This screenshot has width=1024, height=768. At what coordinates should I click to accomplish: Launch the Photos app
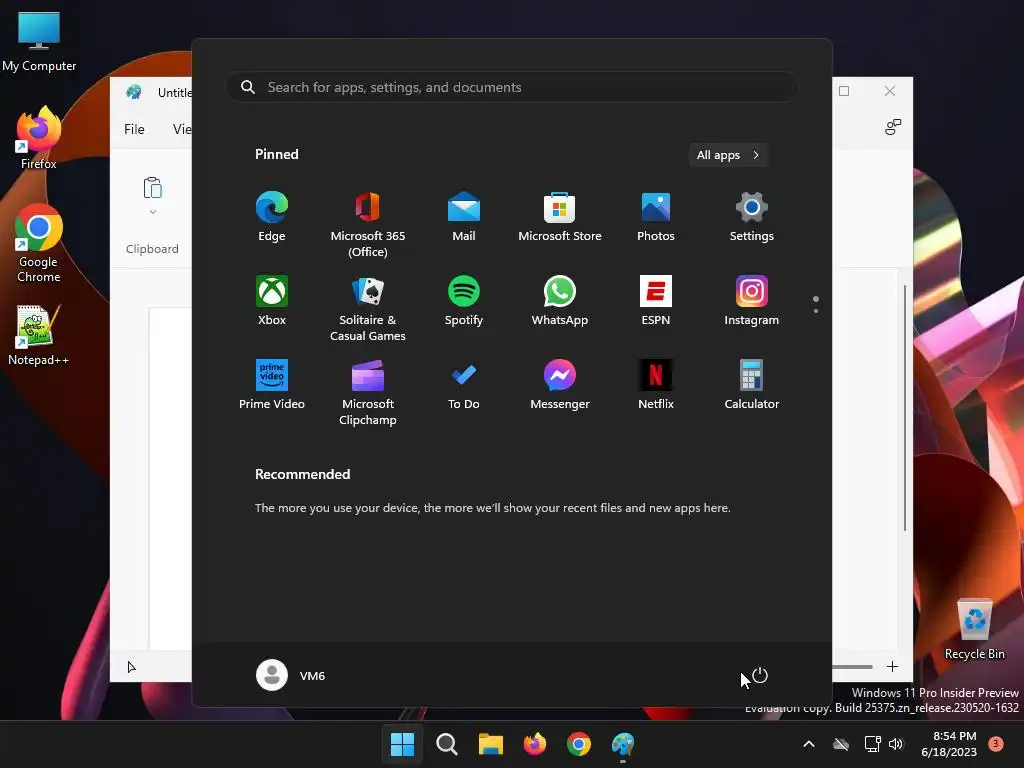click(x=656, y=217)
